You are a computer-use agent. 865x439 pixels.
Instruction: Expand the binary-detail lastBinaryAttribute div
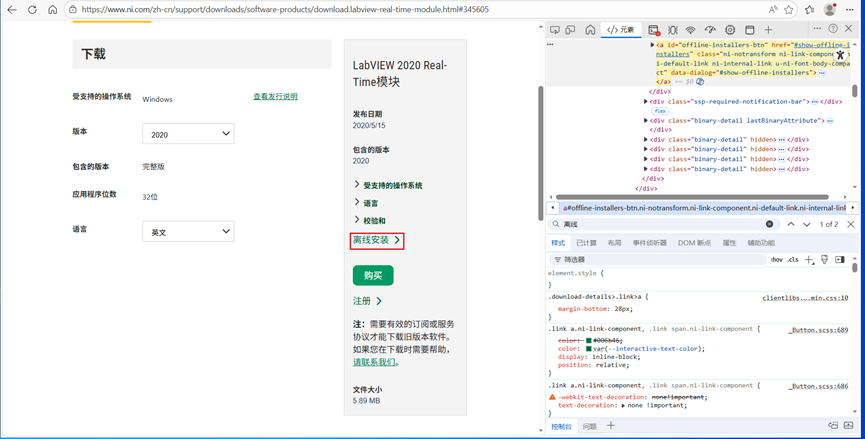646,120
